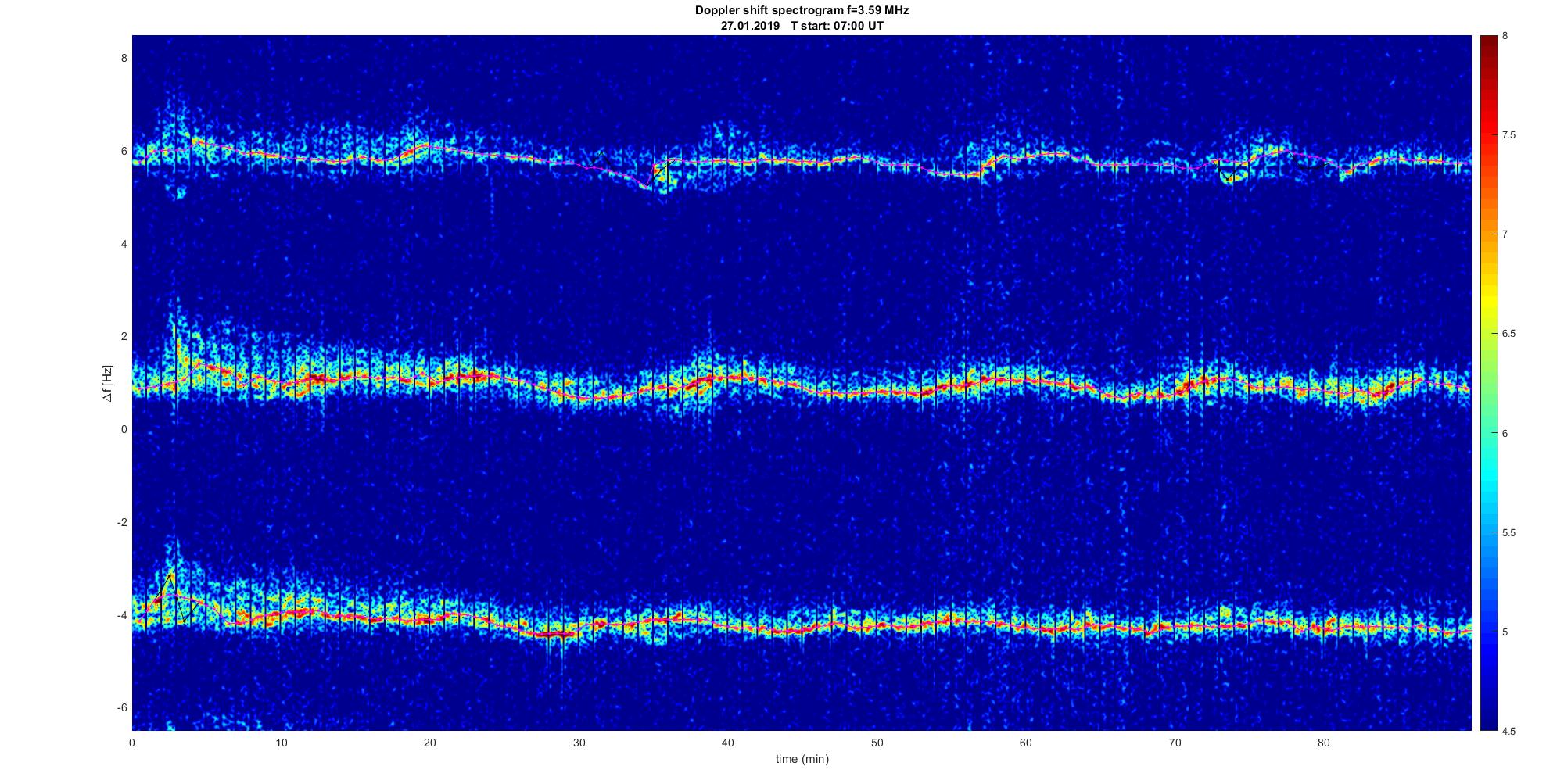Click the x-axis tick label '30'
Image resolution: width=1564 pixels, height=784 pixels.
579,743
